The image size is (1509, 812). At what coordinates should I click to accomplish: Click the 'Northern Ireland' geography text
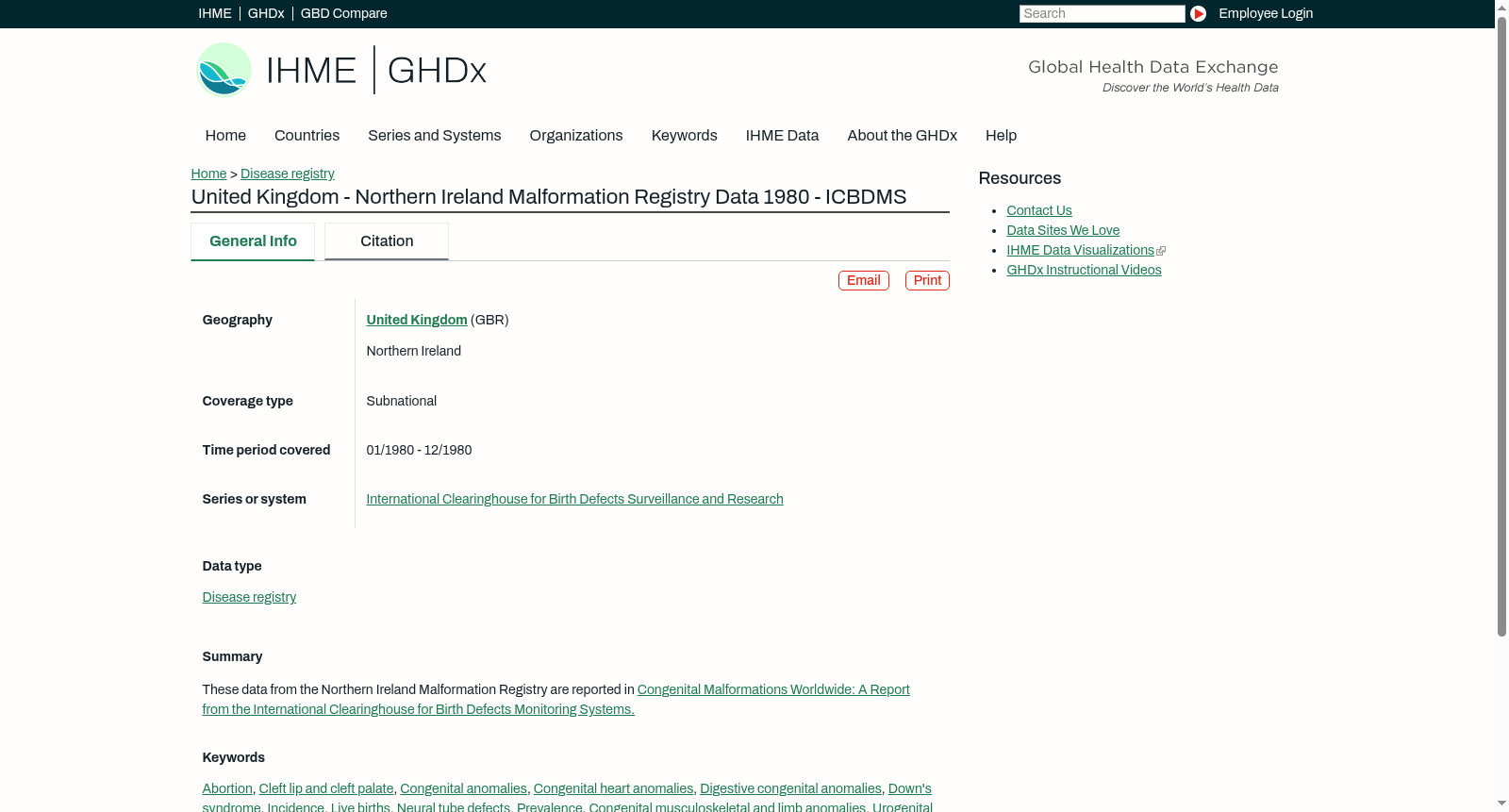414,351
